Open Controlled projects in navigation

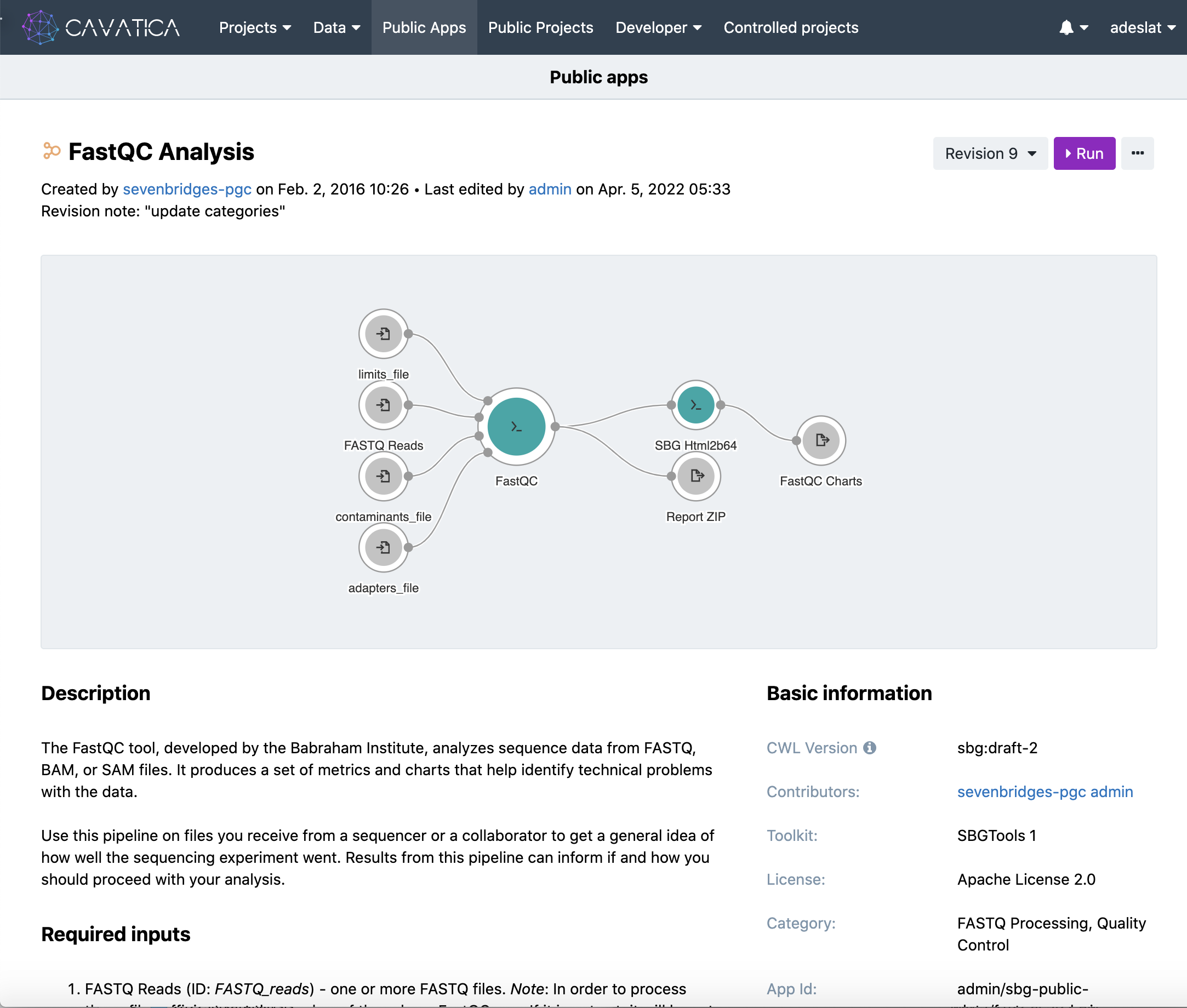click(x=790, y=27)
